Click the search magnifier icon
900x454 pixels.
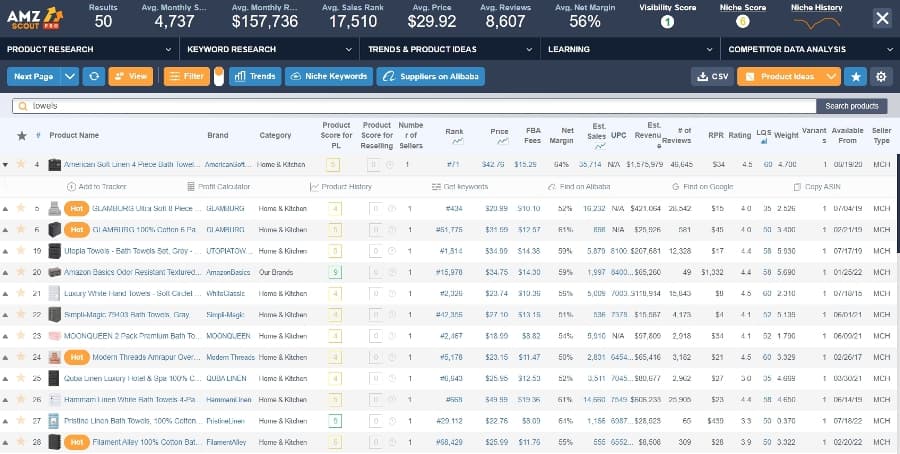click(23, 106)
